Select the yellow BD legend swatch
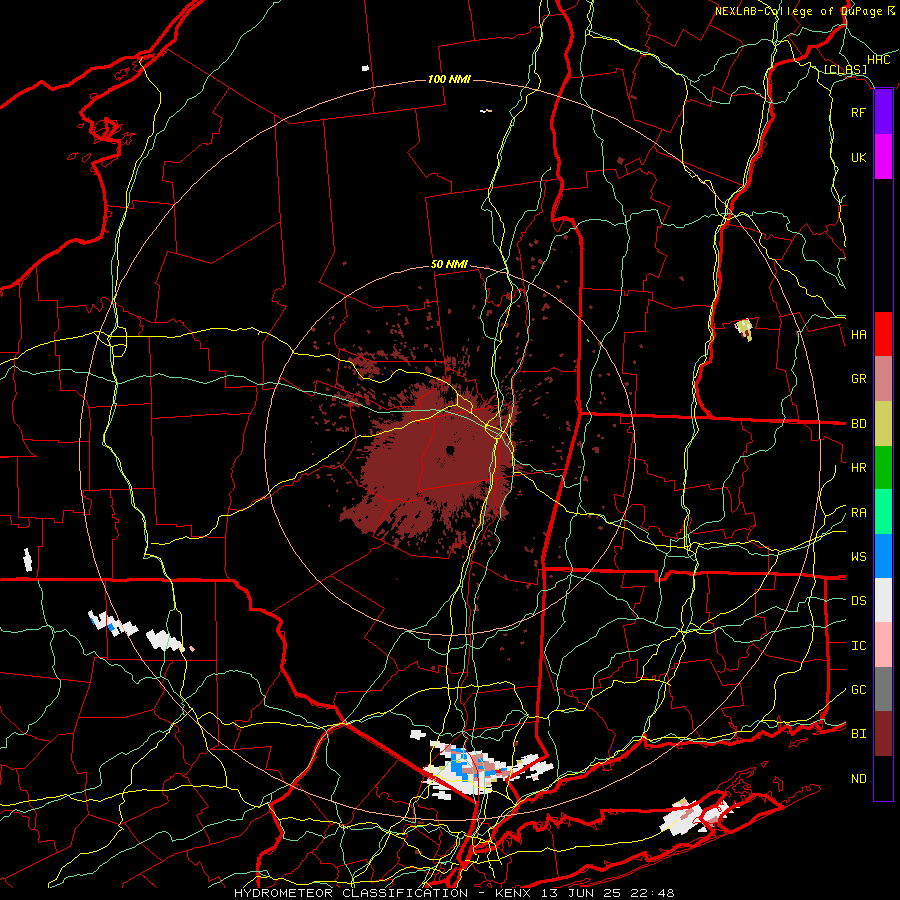The width and height of the screenshot is (900, 900). pyautogui.click(x=883, y=424)
